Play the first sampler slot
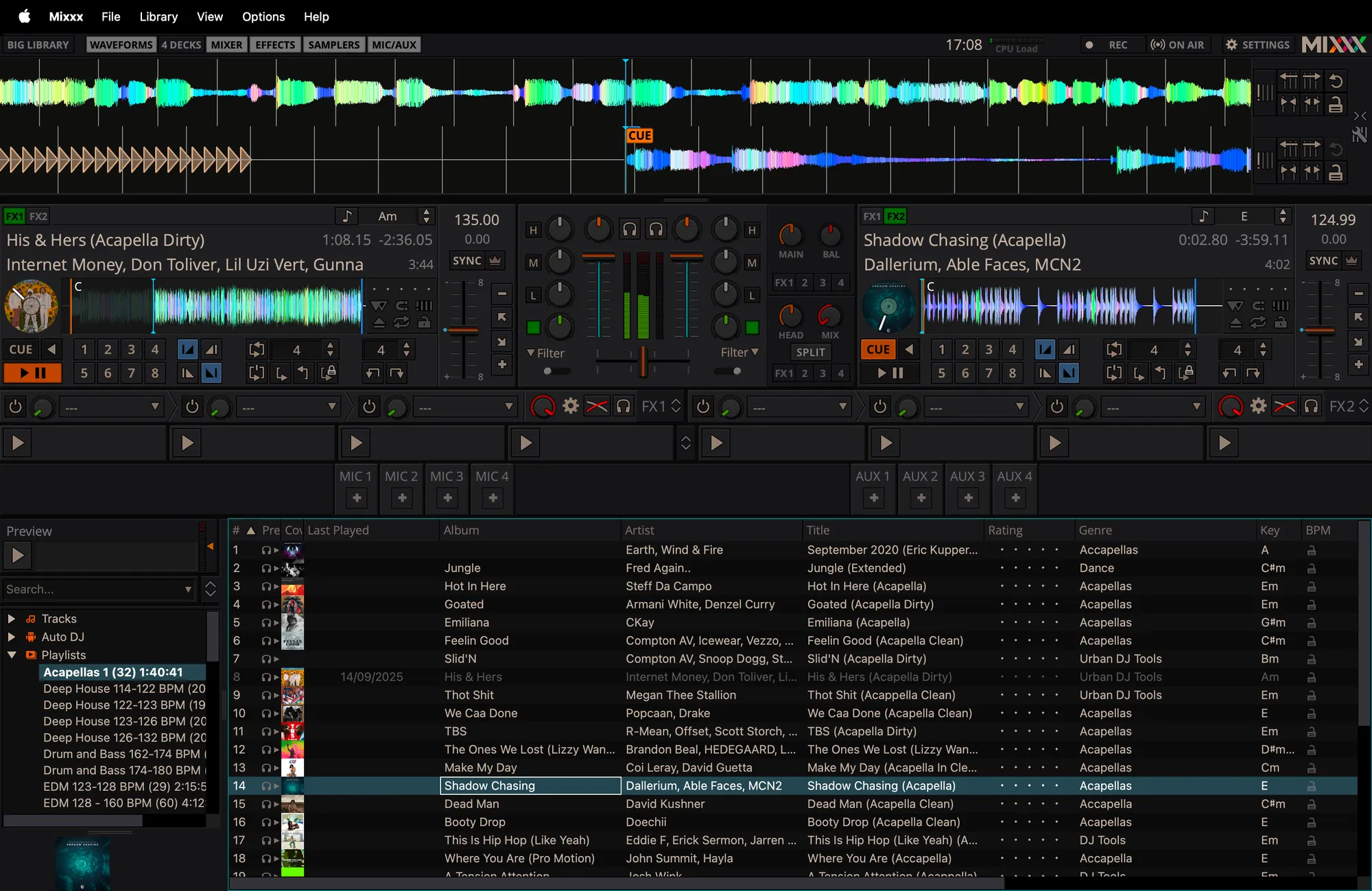 coord(18,443)
